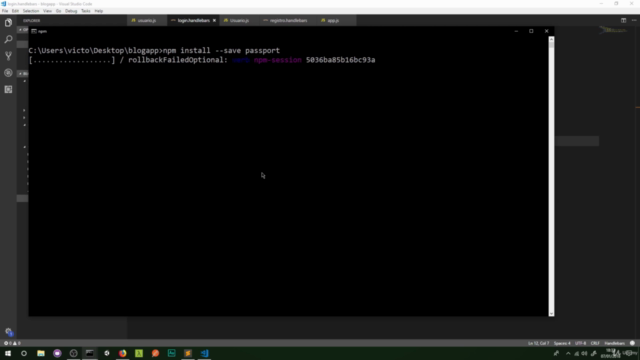Switch to the command prompt taskbar icon
The width and height of the screenshot is (640, 360).
(x=89, y=353)
